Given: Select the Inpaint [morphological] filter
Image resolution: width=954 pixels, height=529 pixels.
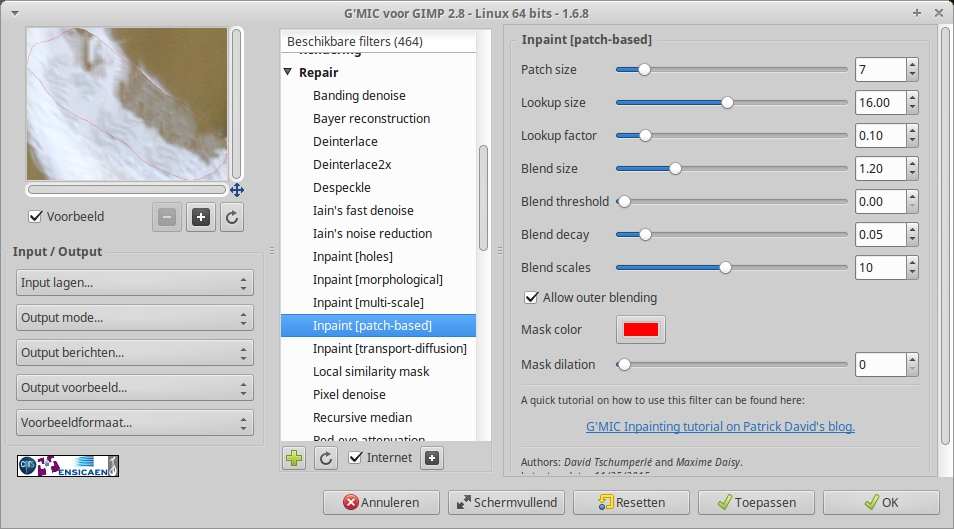Looking at the screenshot, I should (x=377, y=279).
